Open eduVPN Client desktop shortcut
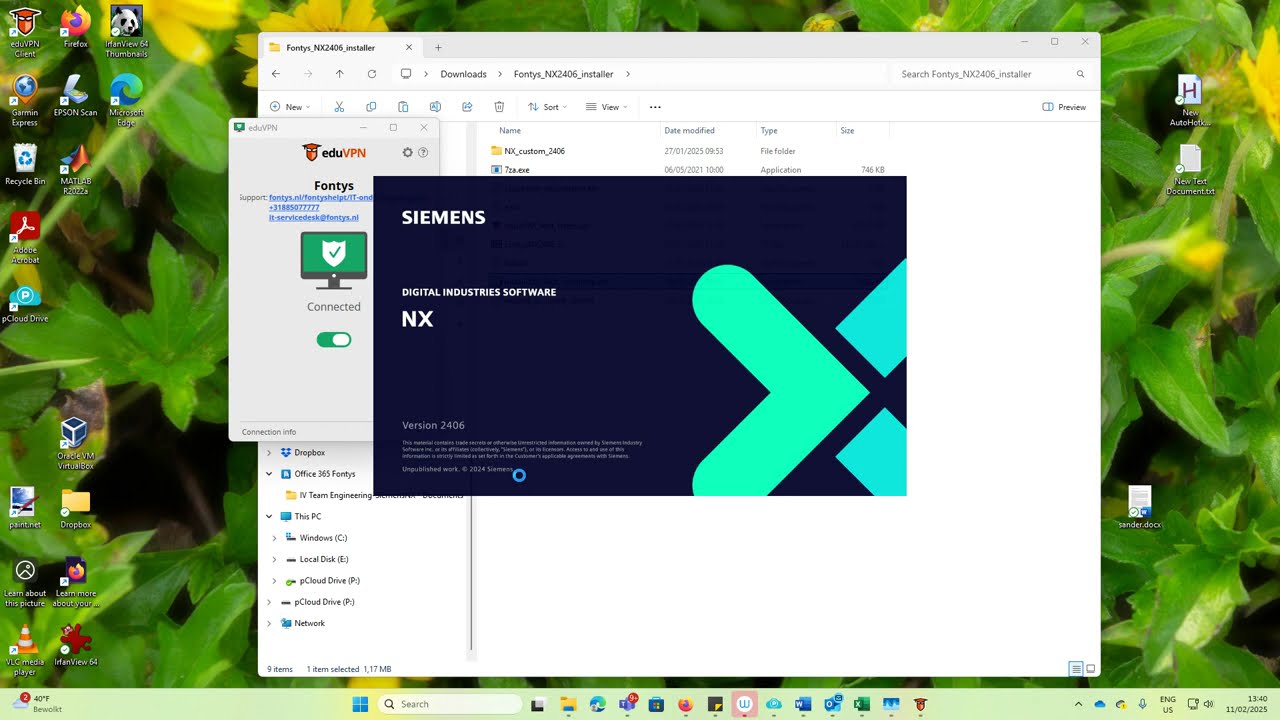Viewport: 1280px width, 720px height. (25, 30)
